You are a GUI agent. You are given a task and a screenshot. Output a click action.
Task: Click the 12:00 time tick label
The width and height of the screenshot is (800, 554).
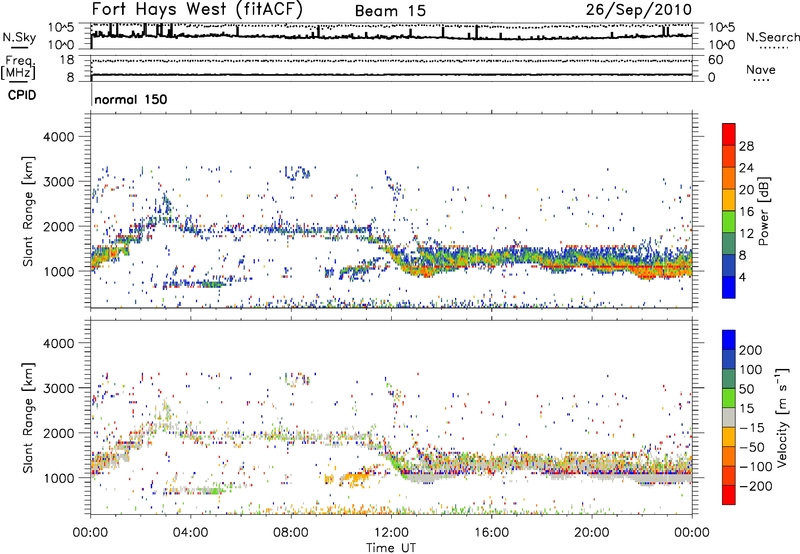[391, 533]
